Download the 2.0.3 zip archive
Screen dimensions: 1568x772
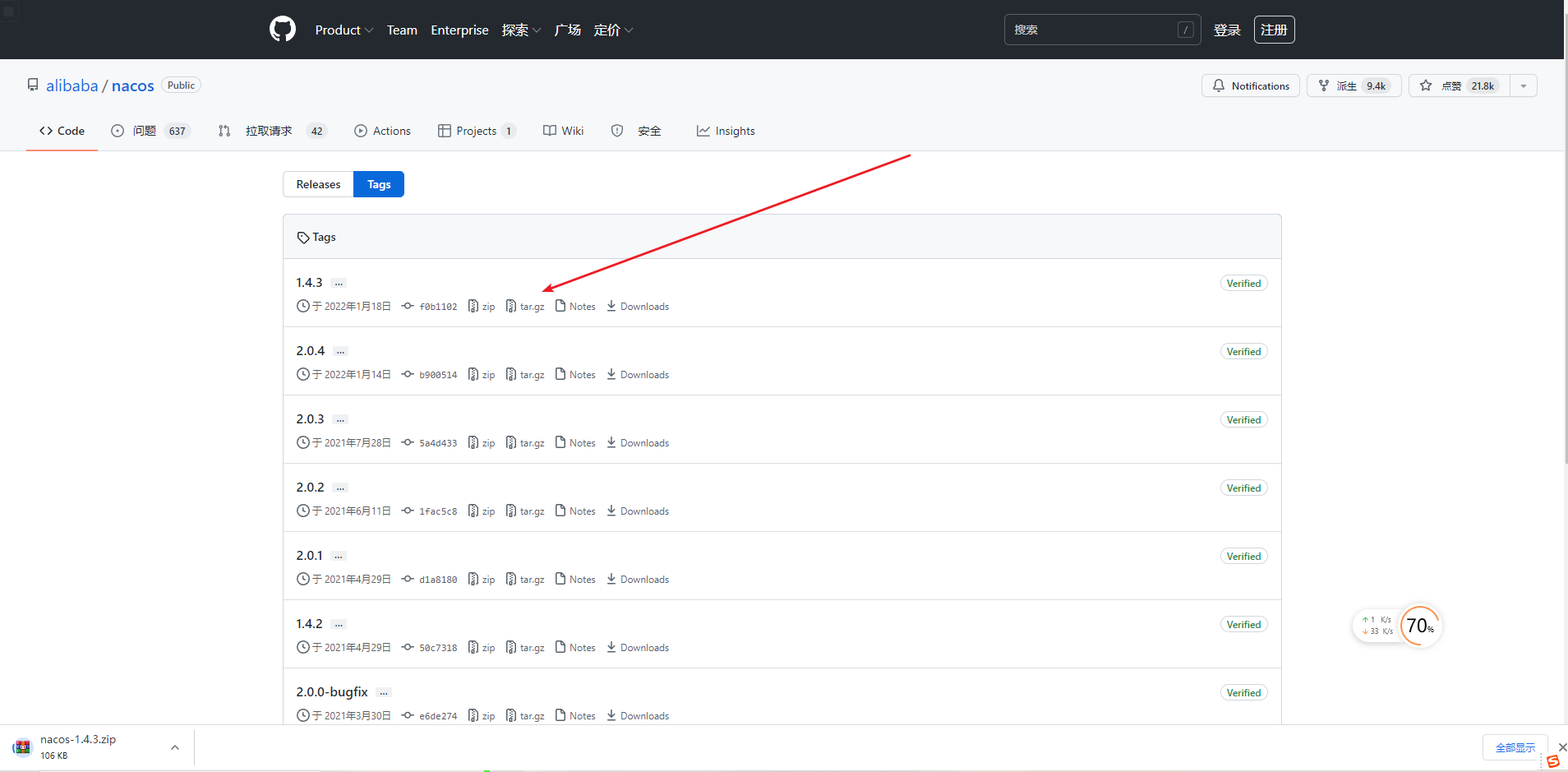(482, 442)
